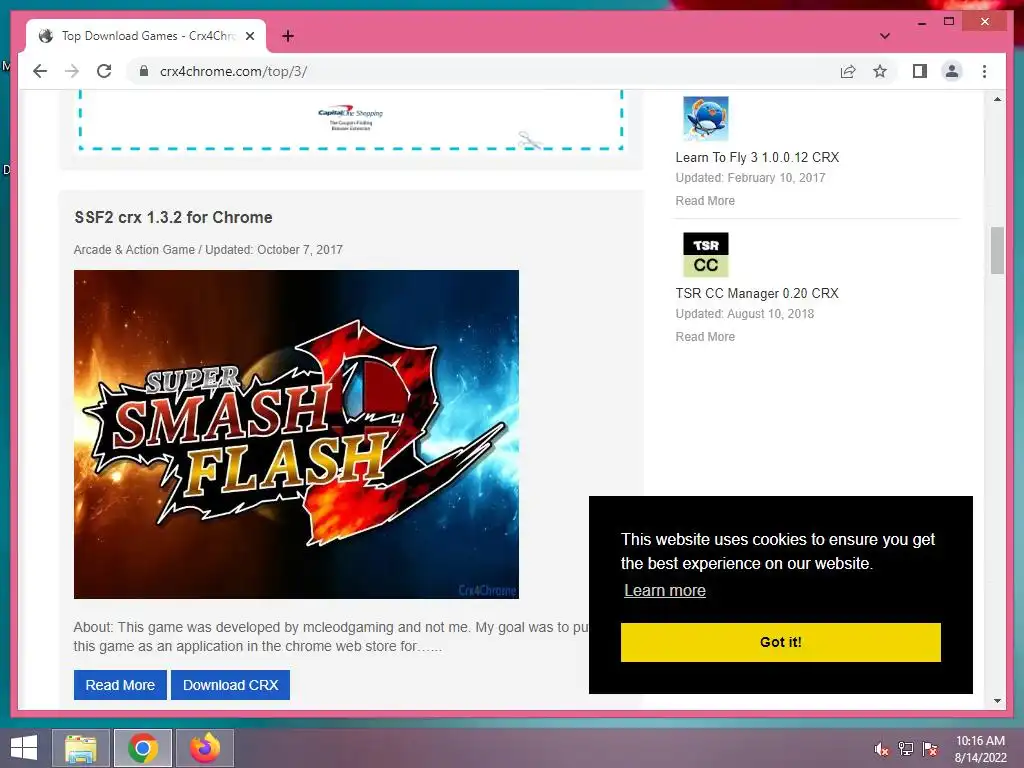Open the Learn To Fly 3 icon
This screenshot has width=1024, height=768.
pos(705,119)
